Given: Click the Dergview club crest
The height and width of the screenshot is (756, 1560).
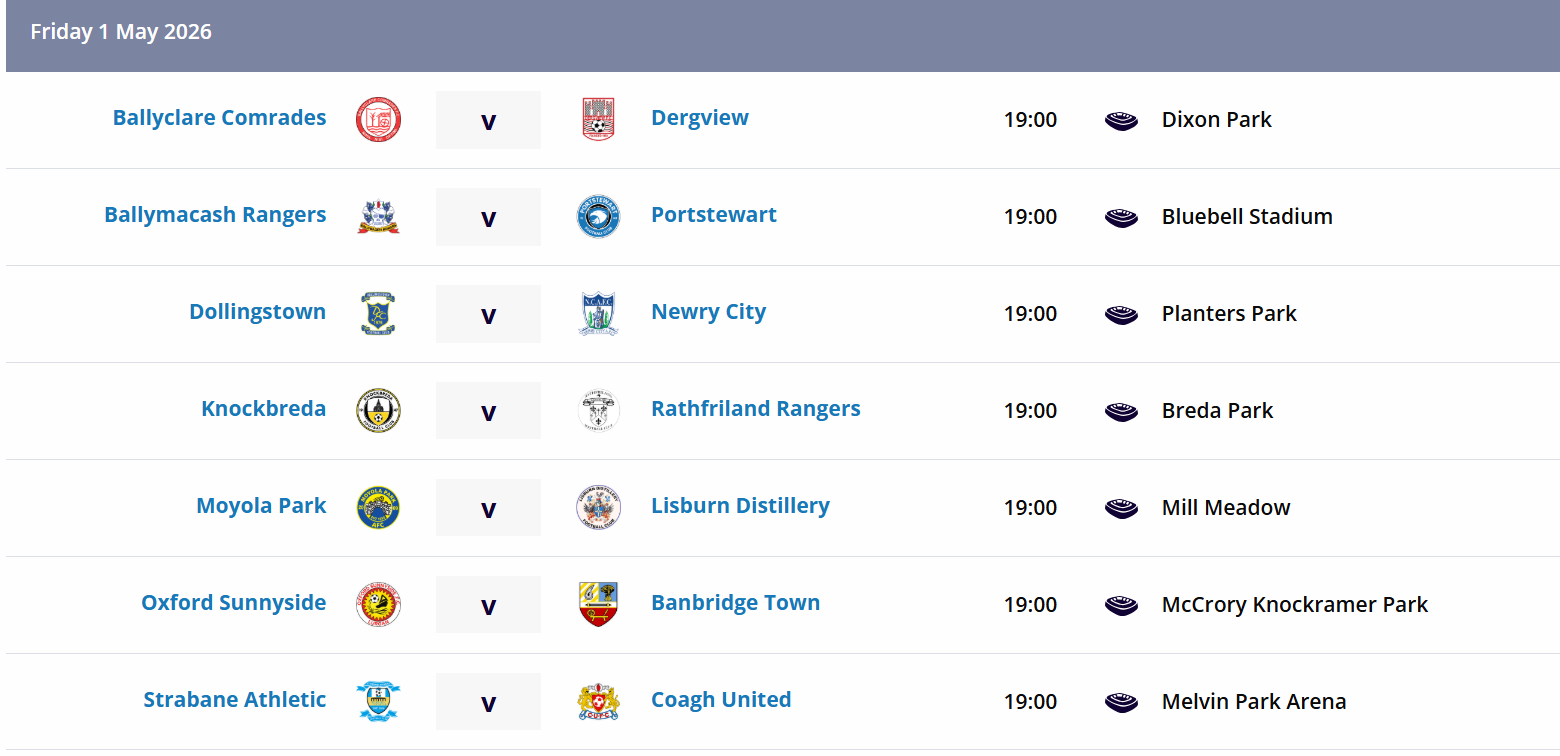Looking at the screenshot, I should (x=598, y=119).
